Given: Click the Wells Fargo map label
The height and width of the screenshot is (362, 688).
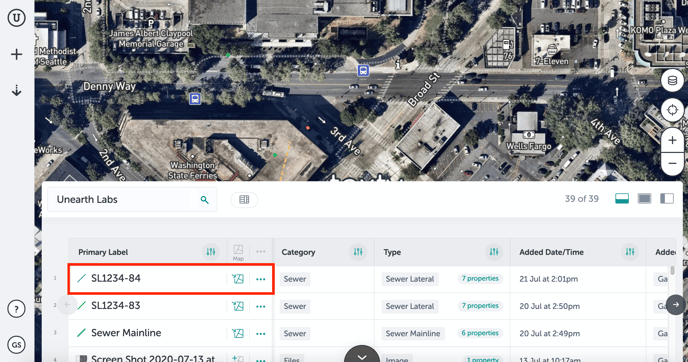Looking at the screenshot, I should tap(529, 146).
